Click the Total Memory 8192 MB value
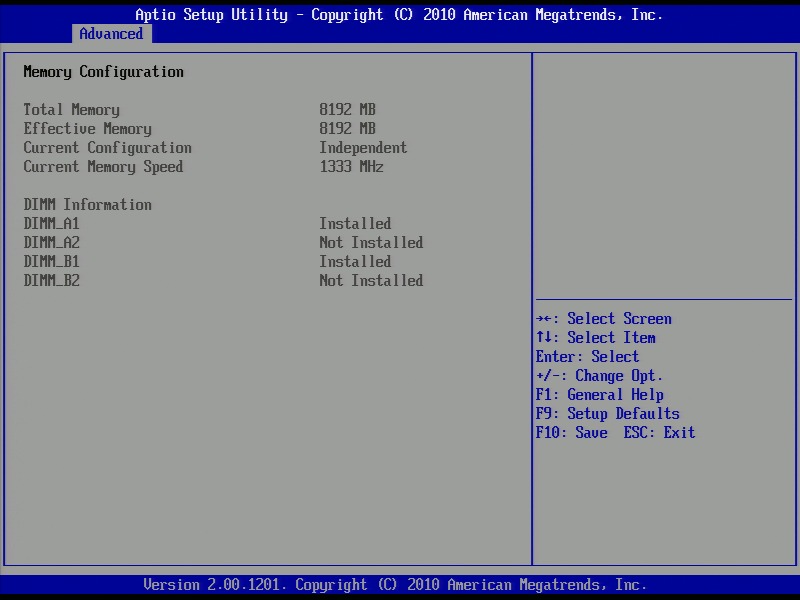 (347, 110)
